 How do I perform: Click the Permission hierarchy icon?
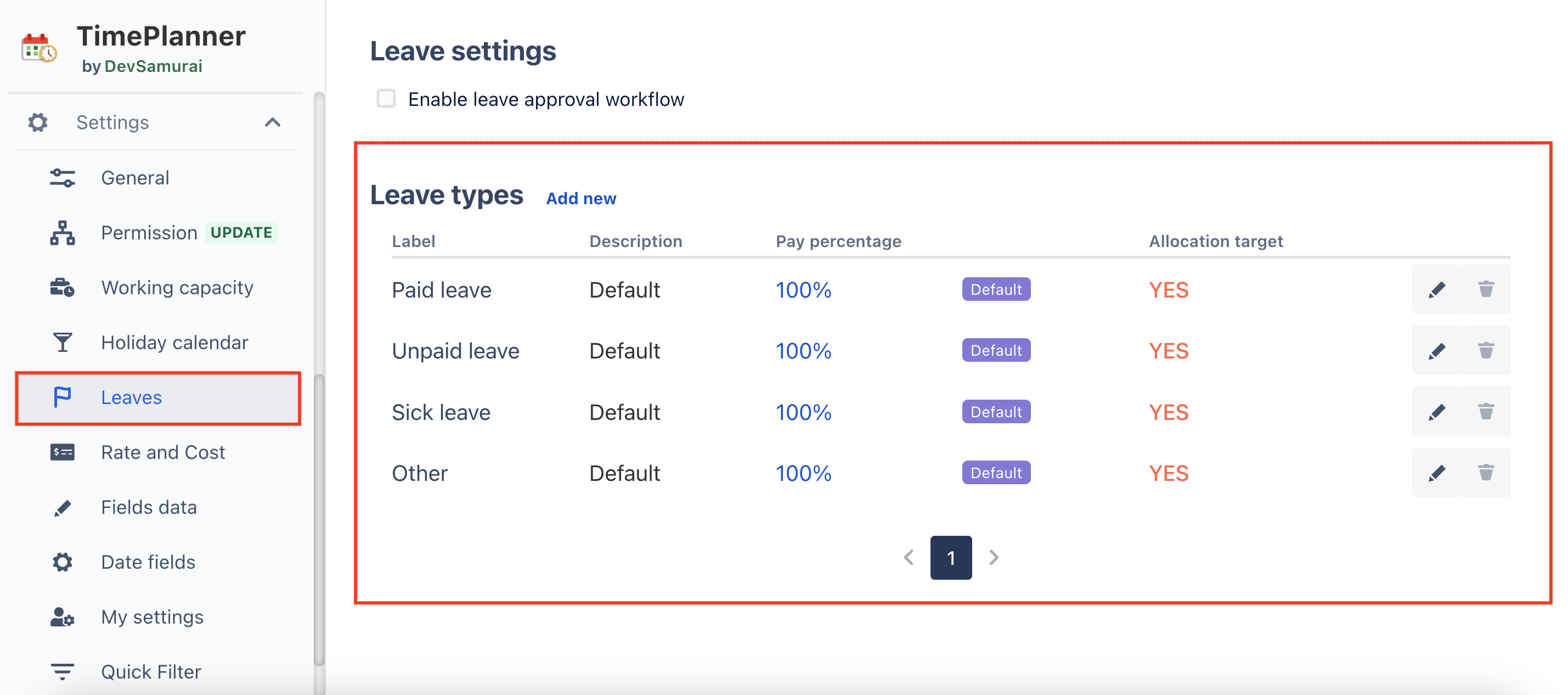[x=62, y=233]
